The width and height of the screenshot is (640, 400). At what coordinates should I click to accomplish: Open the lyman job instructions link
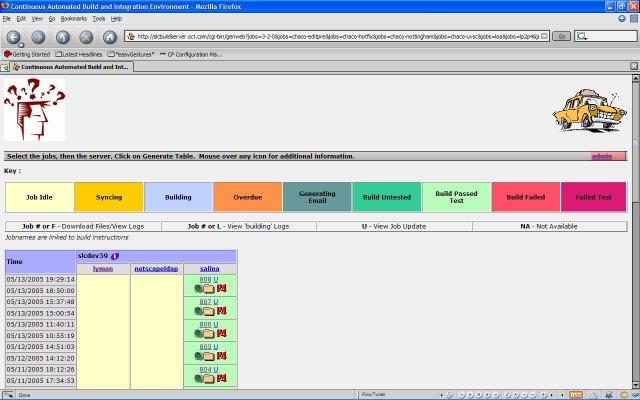[x=103, y=269]
